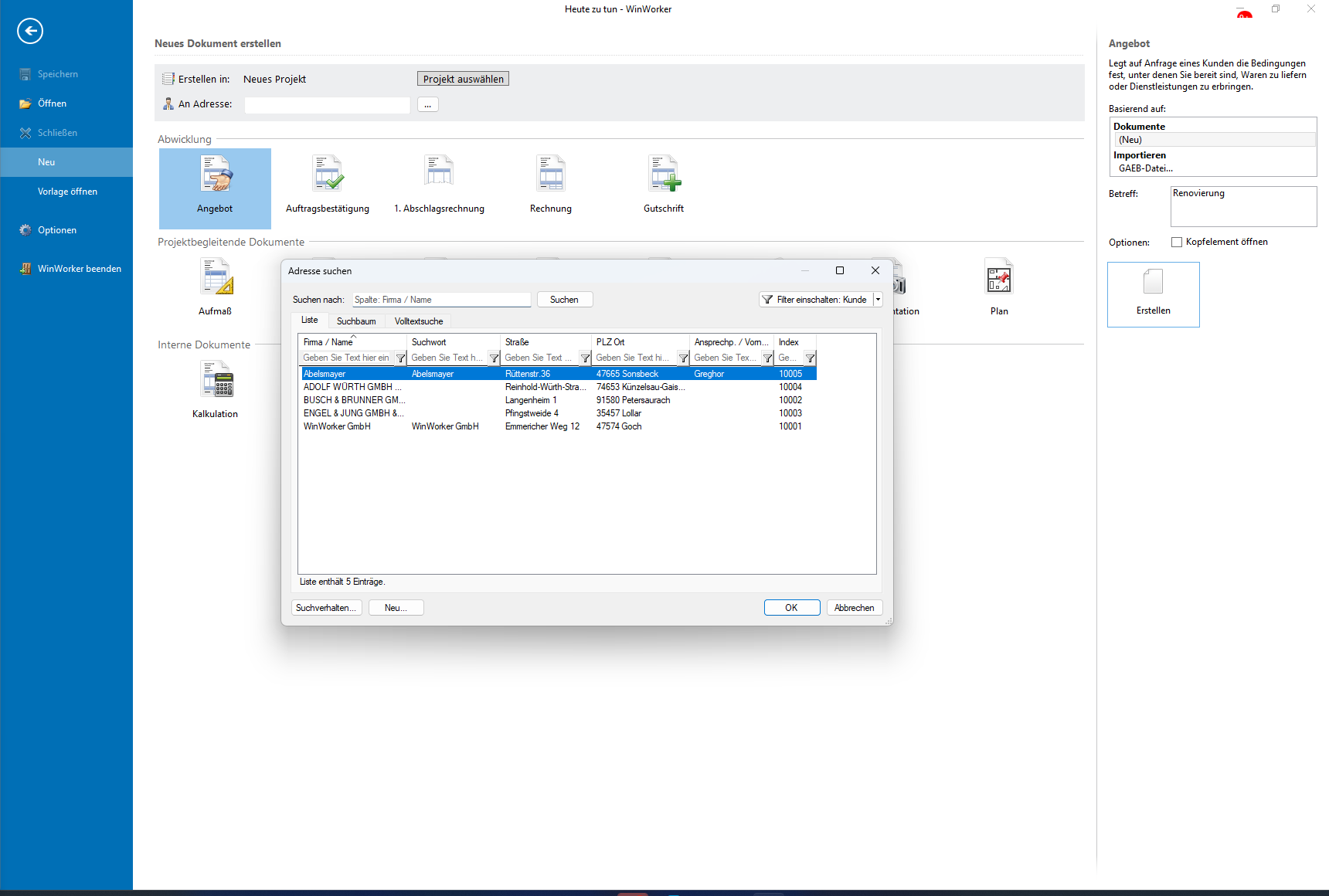The image size is (1329, 896).
Task: Choose the Plan document icon
Action: click(x=998, y=277)
